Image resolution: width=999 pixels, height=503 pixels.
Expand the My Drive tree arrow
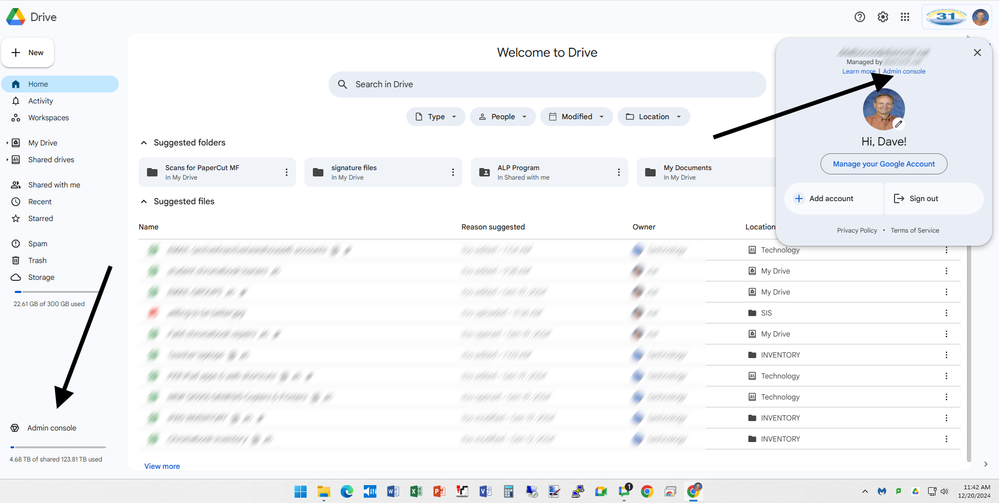point(7,143)
